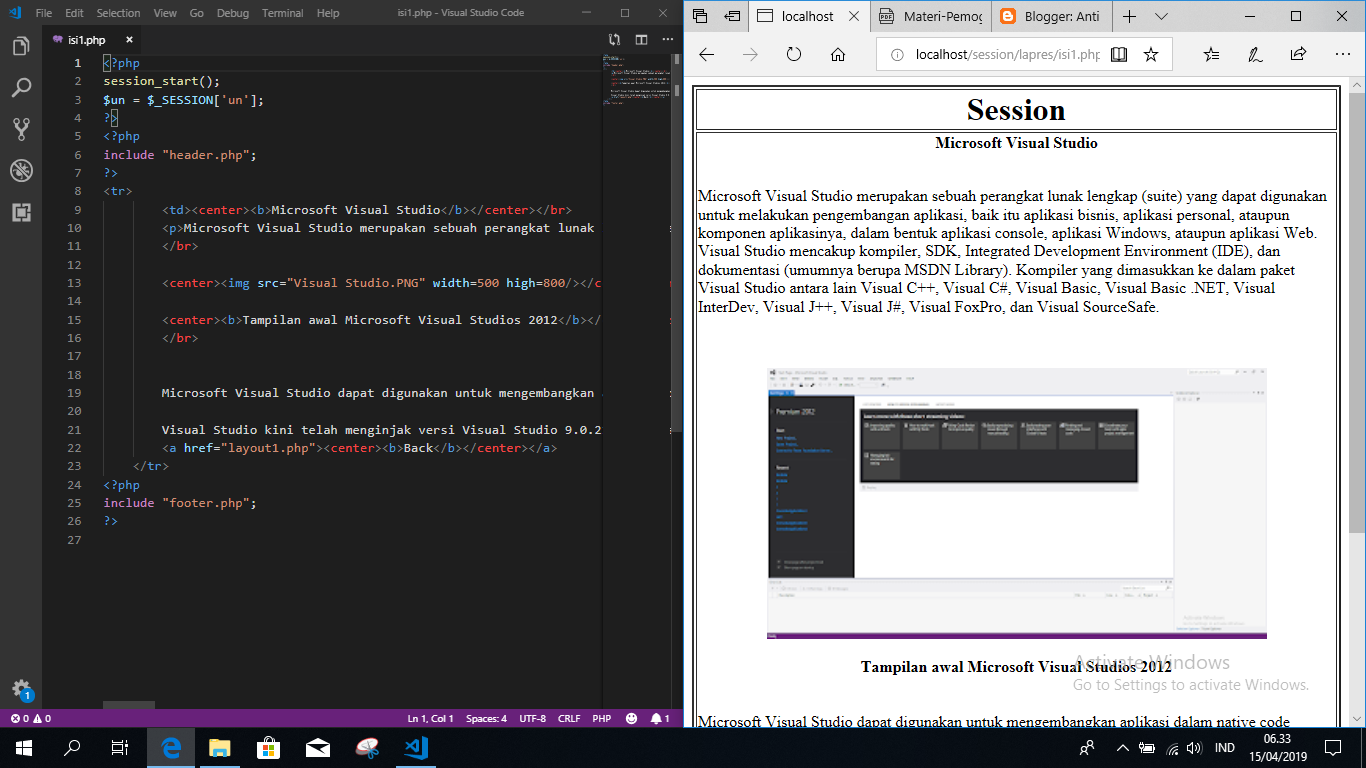Open the Debug menu

tap(233, 13)
